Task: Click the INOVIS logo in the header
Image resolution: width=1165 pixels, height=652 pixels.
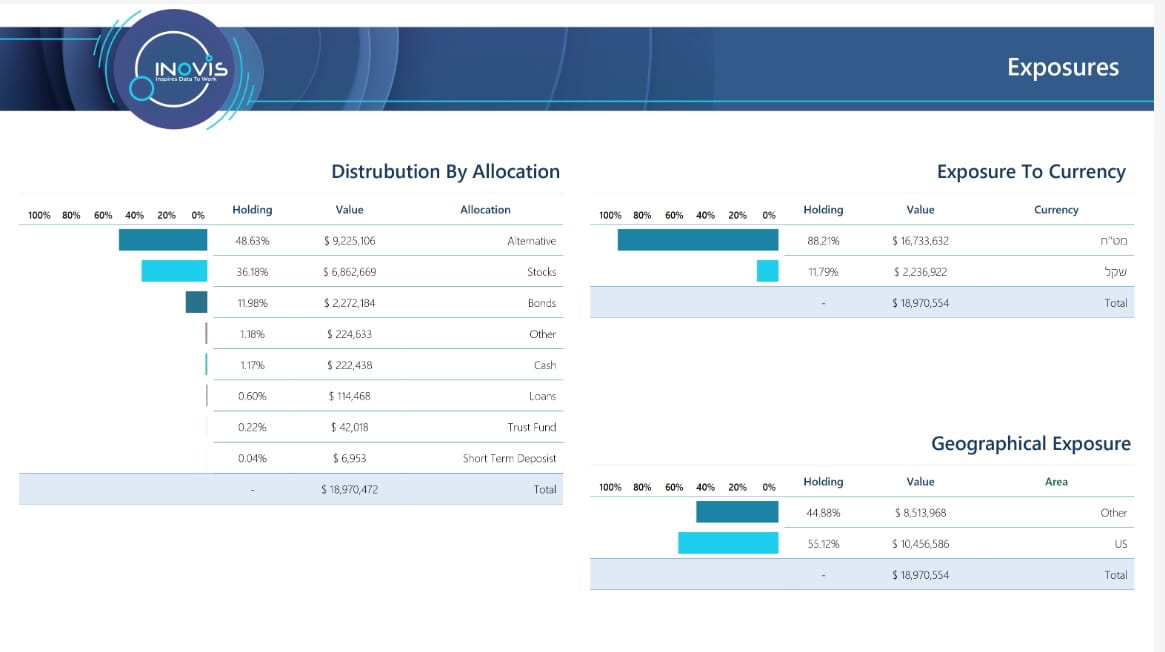Action: tap(190, 69)
